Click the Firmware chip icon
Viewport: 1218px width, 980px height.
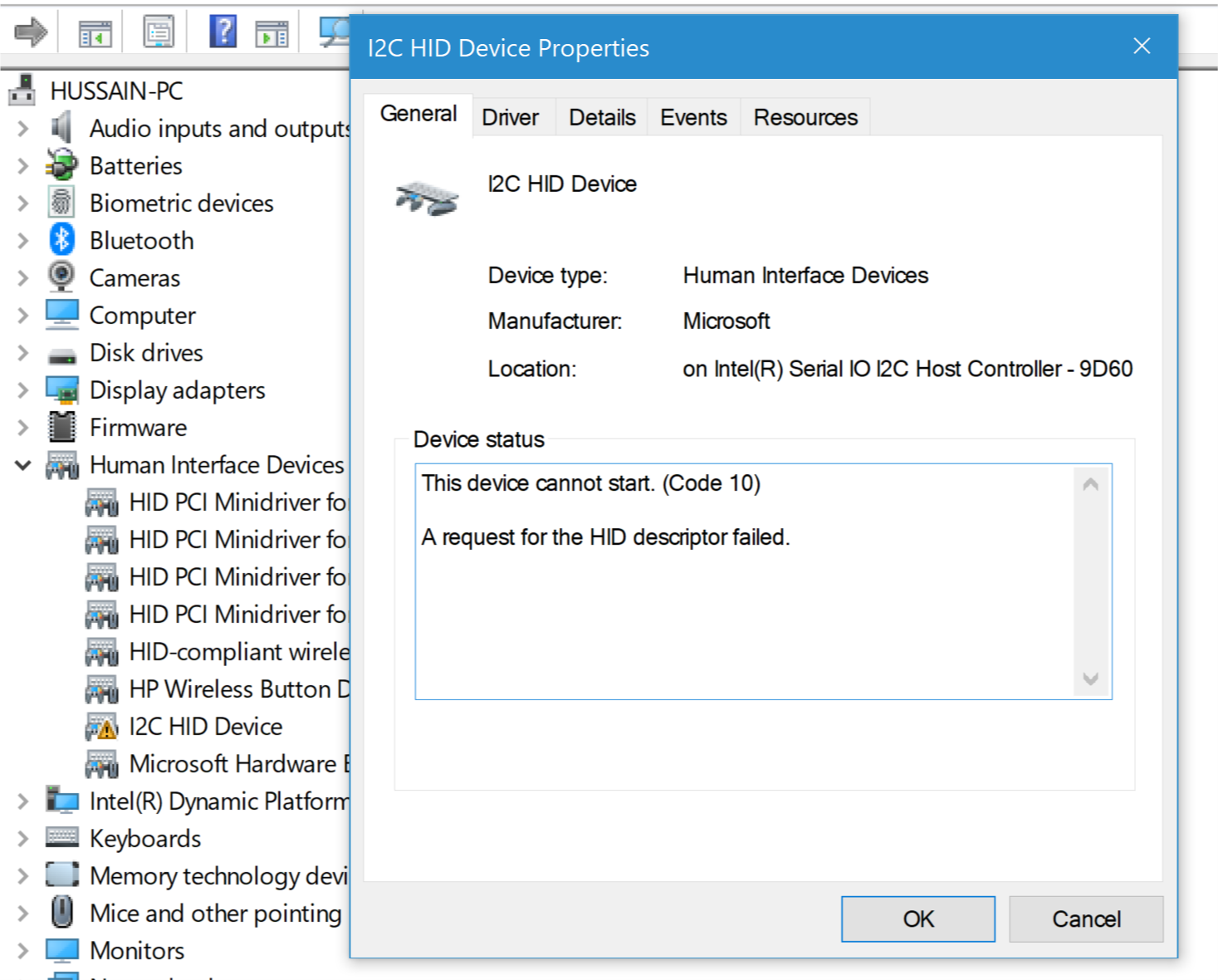[62, 427]
